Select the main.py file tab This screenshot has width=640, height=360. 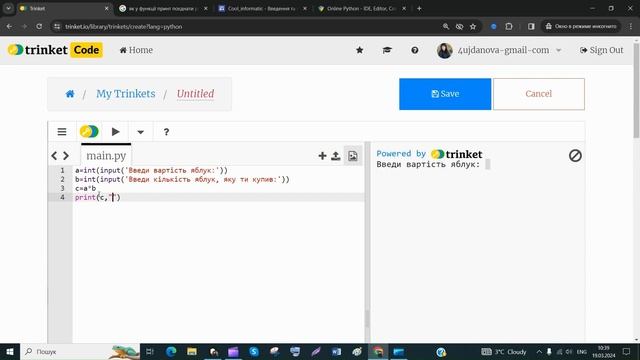tap(106, 156)
